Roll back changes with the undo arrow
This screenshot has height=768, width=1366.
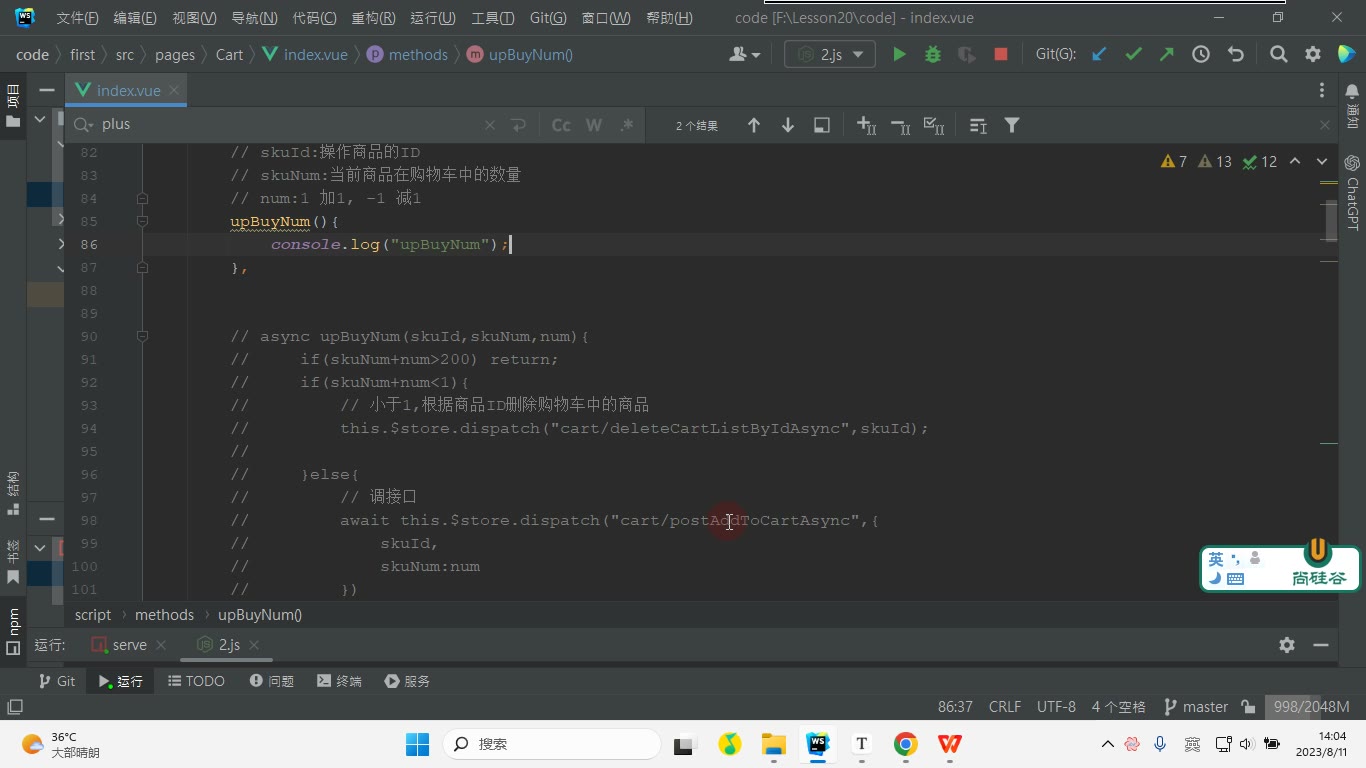pos(1236,55)
